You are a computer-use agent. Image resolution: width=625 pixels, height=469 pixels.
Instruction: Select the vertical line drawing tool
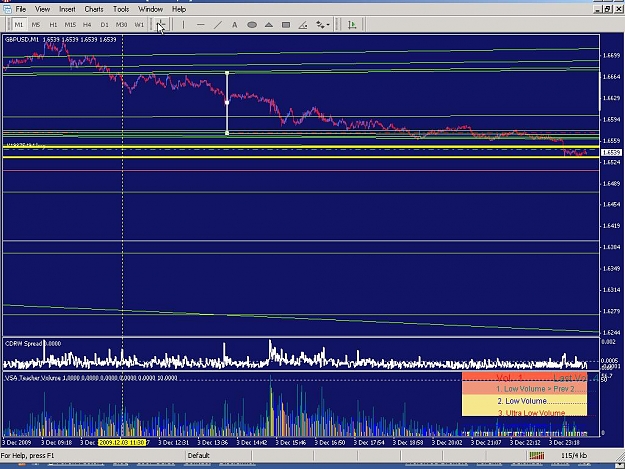coord(183,25)
